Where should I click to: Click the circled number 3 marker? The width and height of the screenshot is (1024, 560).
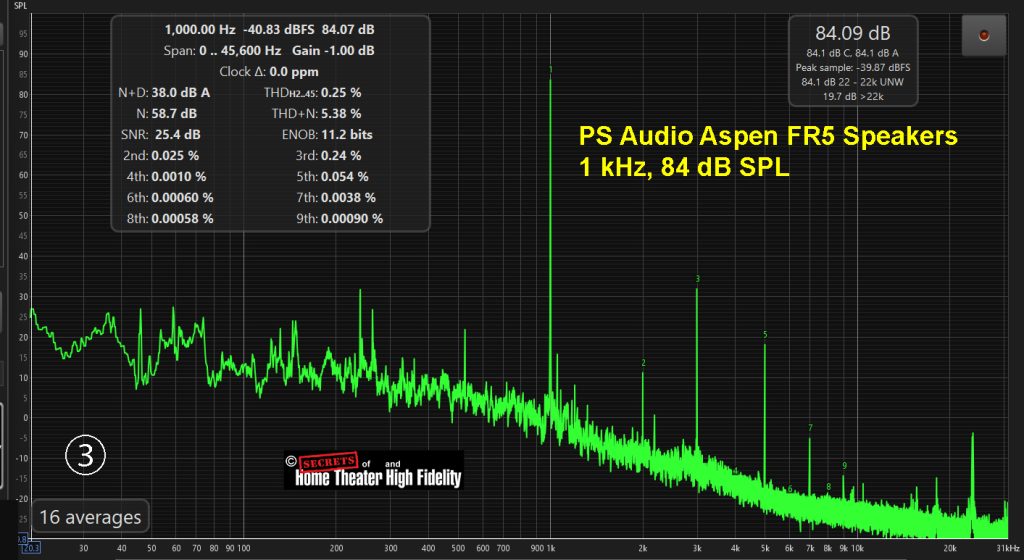point(85,455)
